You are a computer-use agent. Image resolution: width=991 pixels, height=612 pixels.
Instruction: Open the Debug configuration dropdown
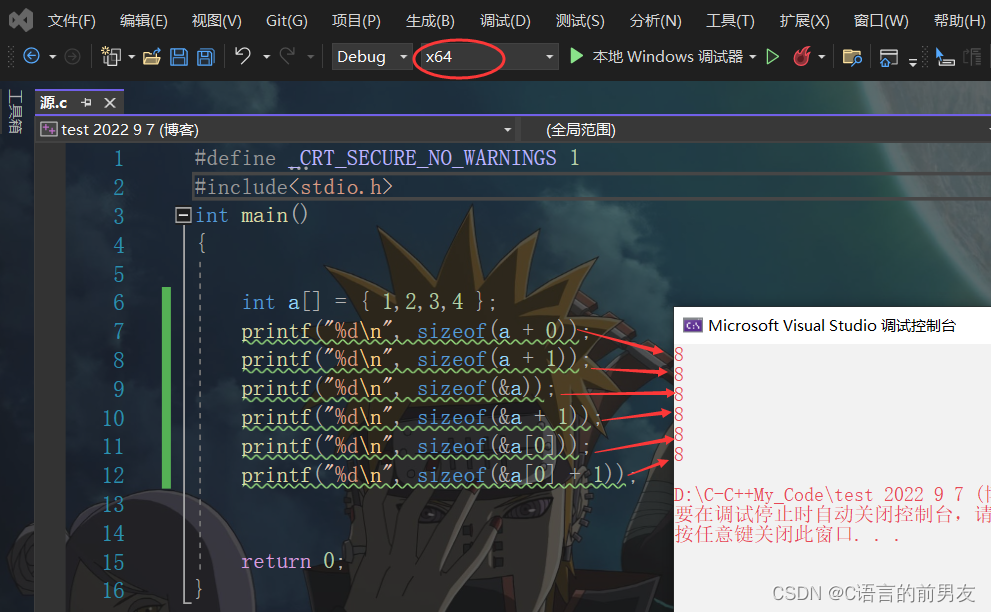pyautogui.click(x=372, y=56)
